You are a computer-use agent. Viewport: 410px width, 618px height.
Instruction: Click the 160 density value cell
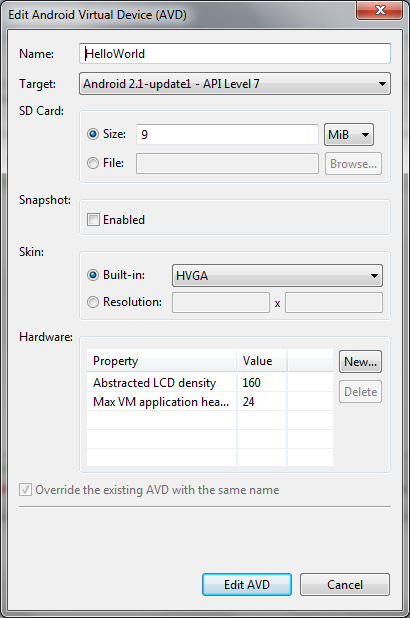tap(262, 382)
